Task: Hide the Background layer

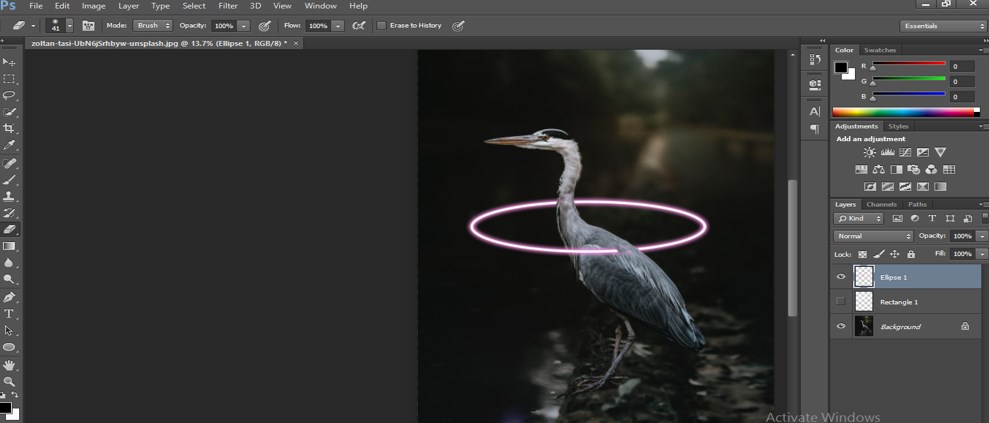Action: point(840,327)
